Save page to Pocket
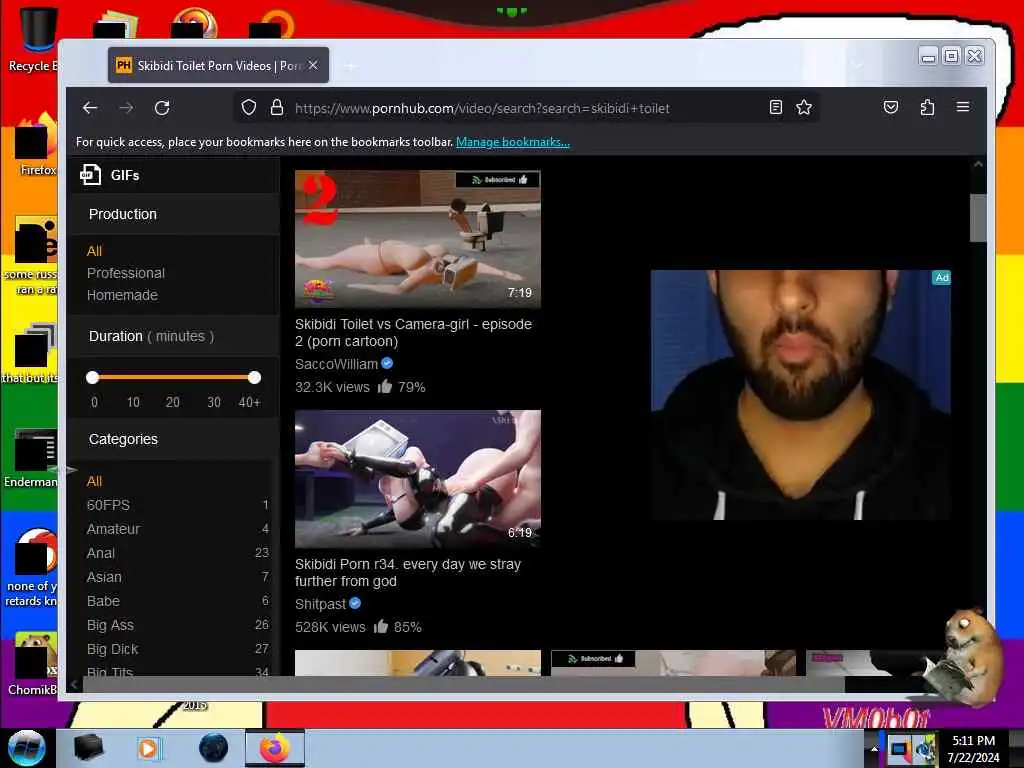Viewport: 1024px width, 768px height. click(891, 108)
